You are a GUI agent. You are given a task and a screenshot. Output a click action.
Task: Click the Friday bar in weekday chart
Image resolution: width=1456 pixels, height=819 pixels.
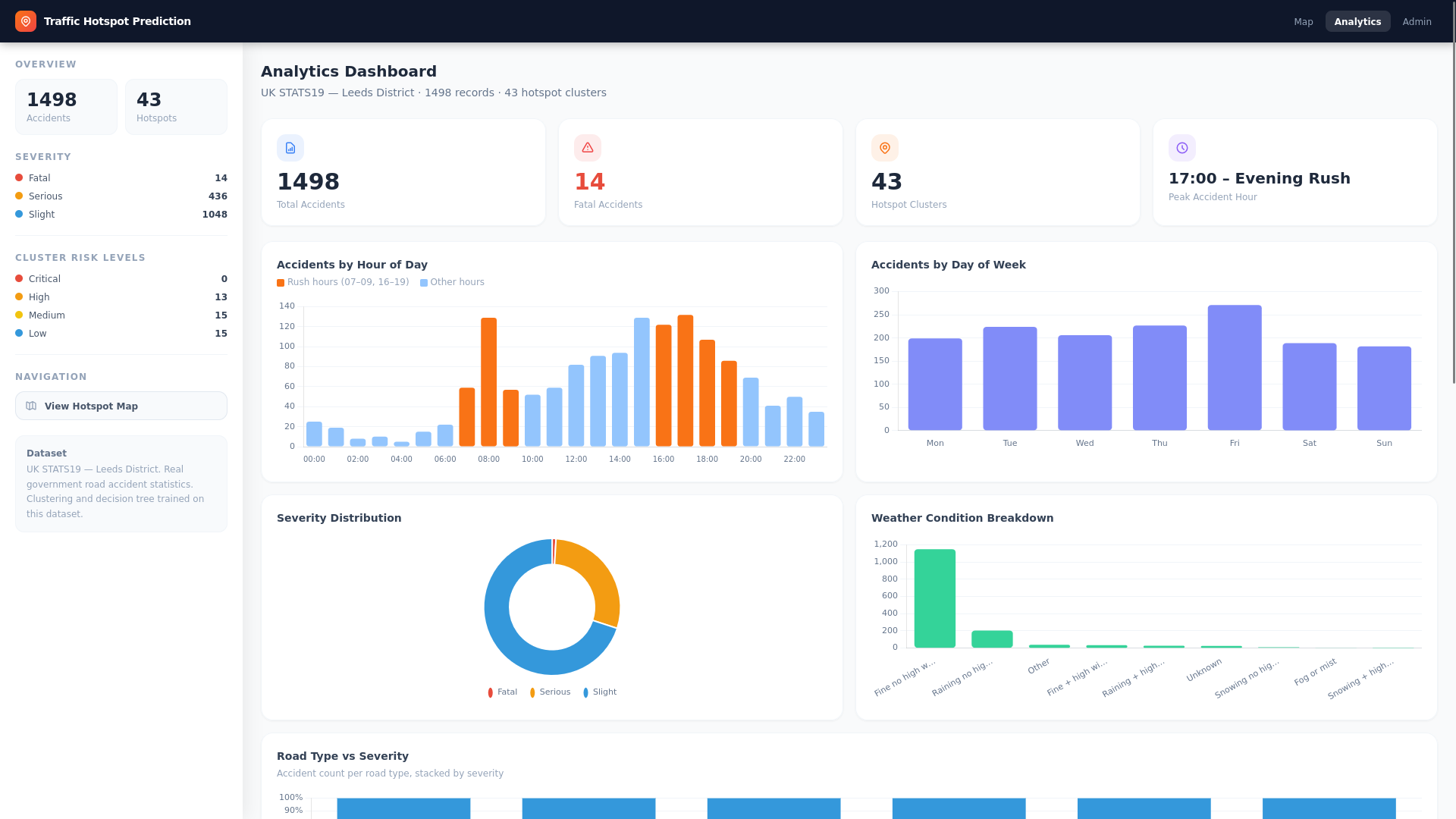1235,368
